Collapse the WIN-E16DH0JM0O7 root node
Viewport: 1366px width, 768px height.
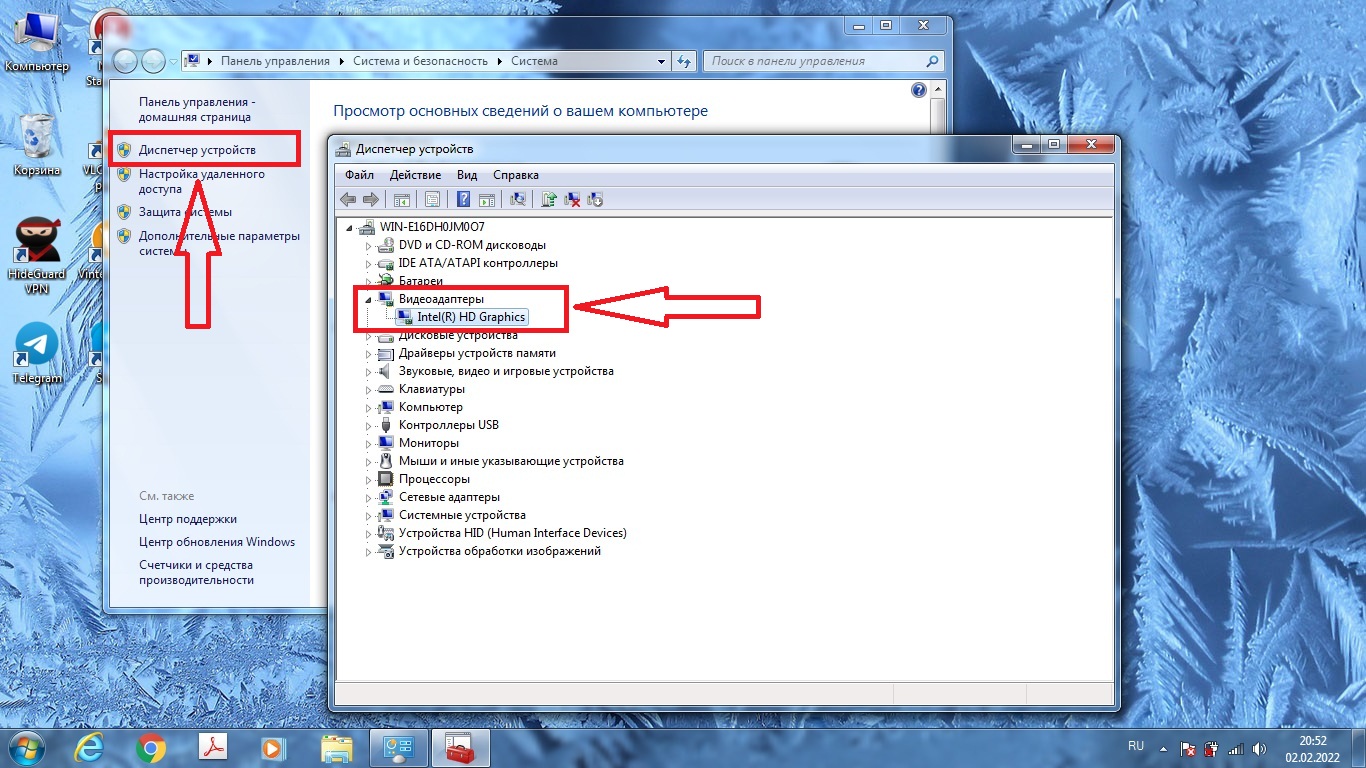pos(349,227)
